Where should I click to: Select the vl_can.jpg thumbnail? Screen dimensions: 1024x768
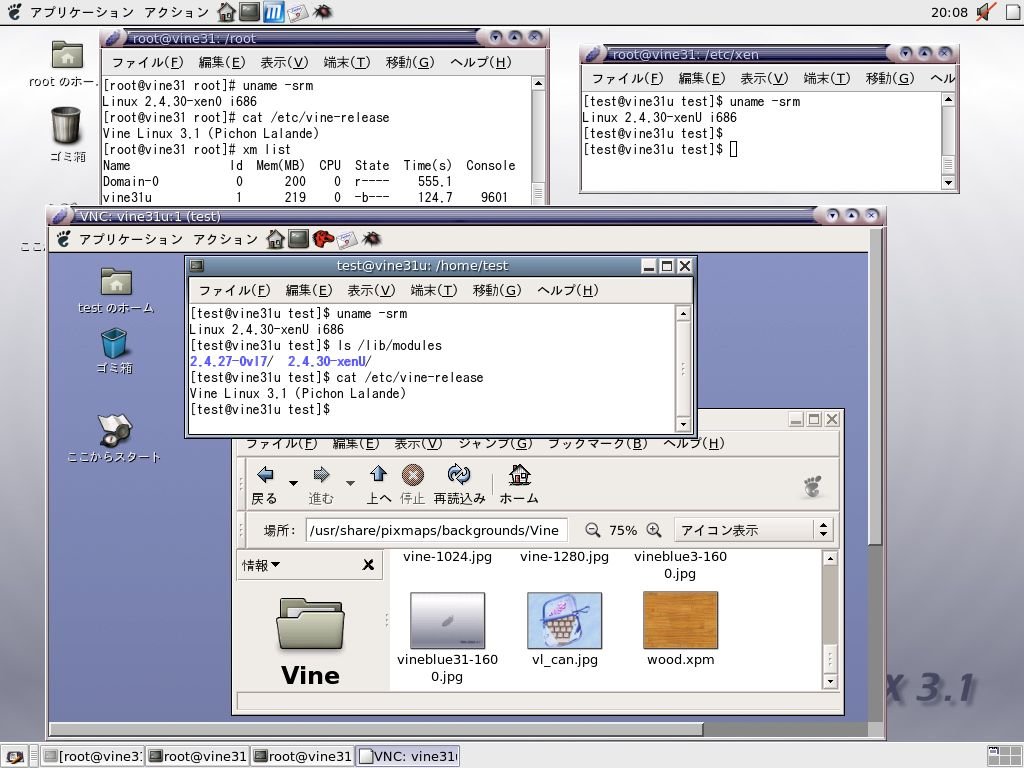click(564, 620)
